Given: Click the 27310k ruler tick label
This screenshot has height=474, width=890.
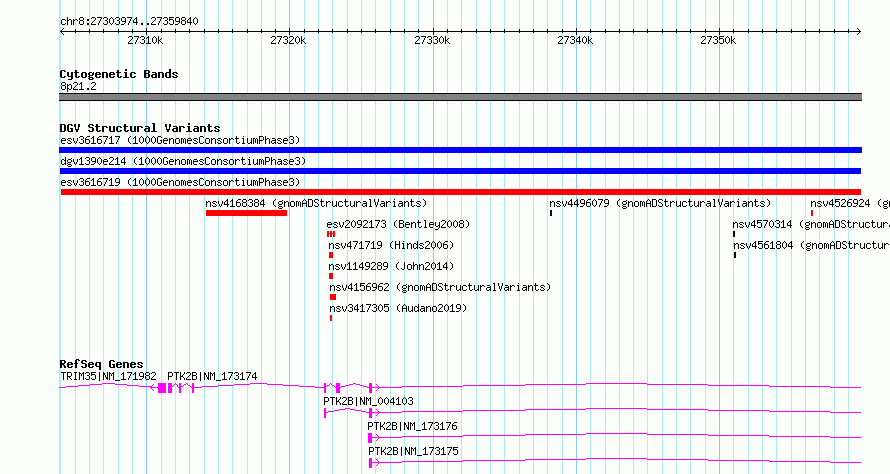Looking at the screenshot, I should tap(145, 40).
